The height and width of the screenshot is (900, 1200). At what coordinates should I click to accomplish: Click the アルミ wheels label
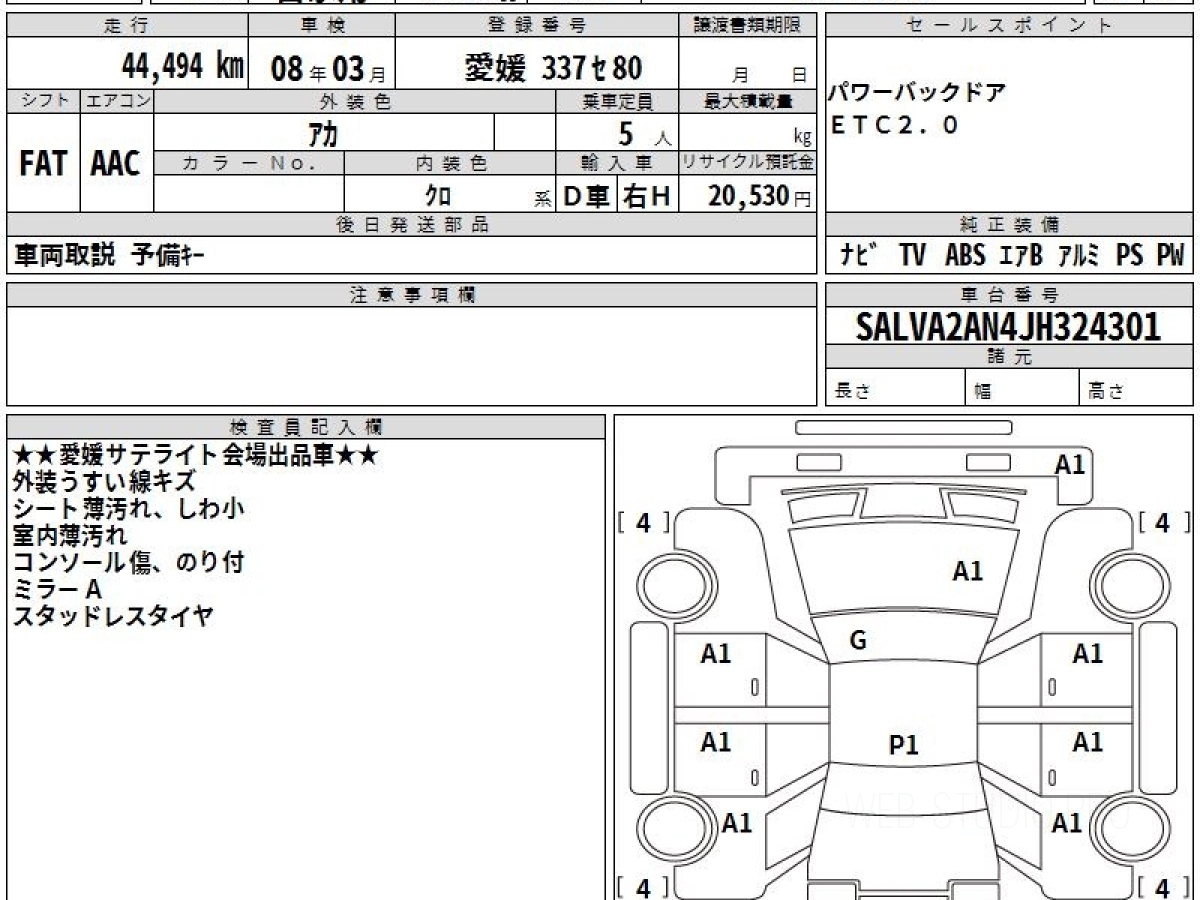(1079, 256)
